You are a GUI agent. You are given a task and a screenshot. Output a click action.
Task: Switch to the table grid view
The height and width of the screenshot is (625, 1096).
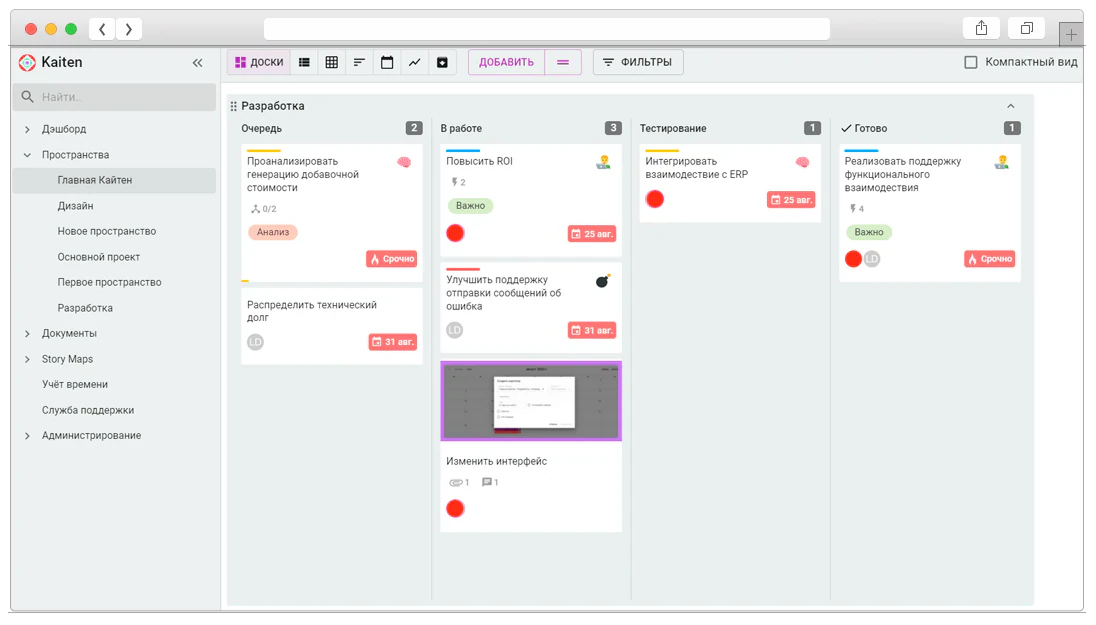[x=332, y=62]
